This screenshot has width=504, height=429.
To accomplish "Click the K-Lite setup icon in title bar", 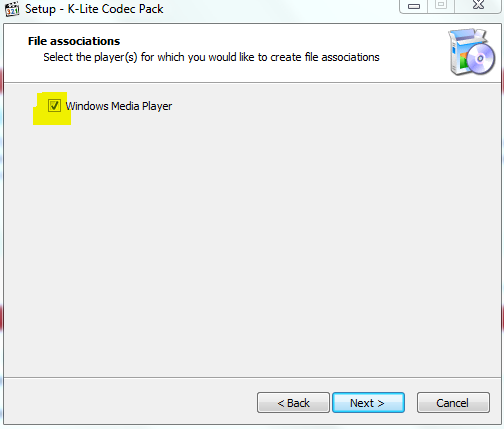I will pos(12,9).
